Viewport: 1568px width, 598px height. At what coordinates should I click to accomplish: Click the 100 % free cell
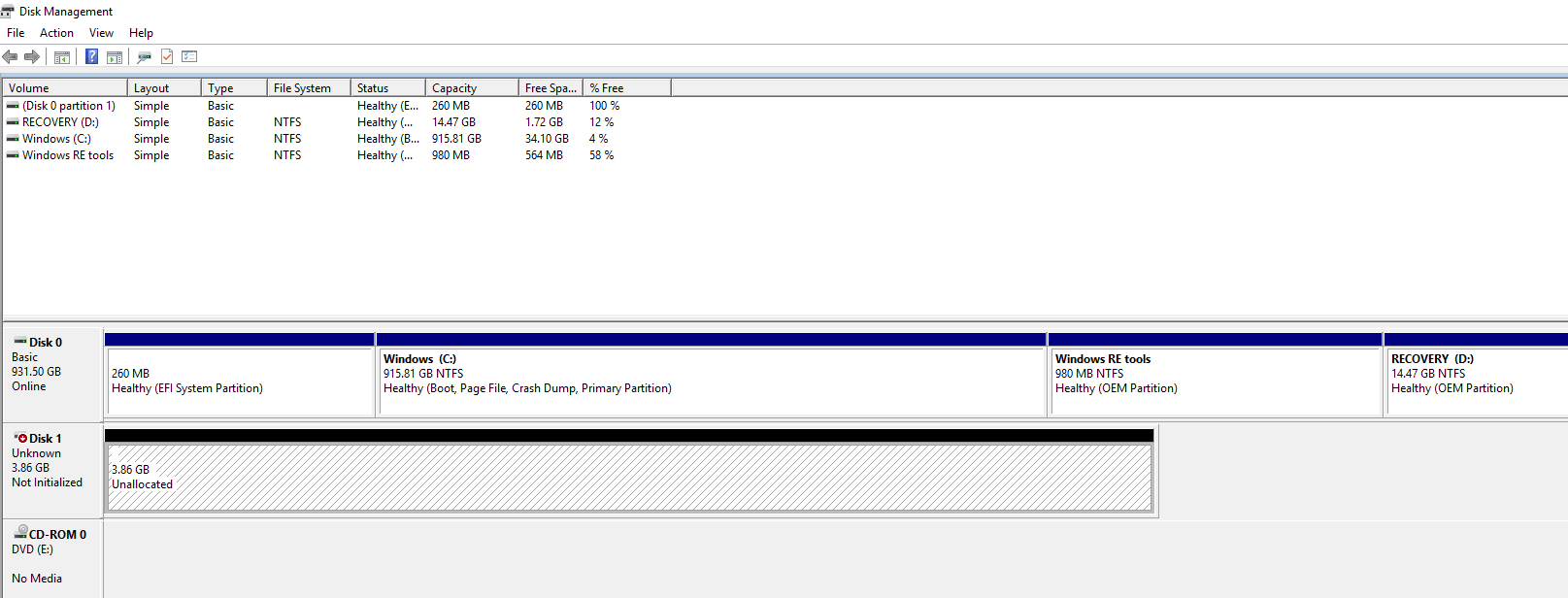[x=604, y=106]
